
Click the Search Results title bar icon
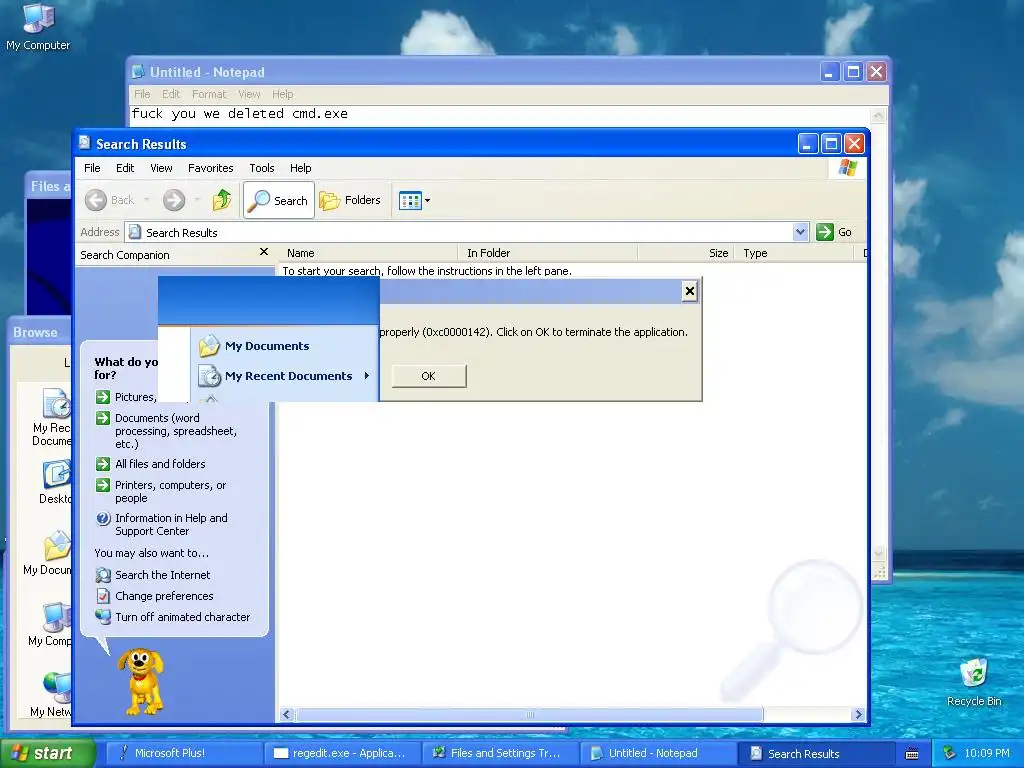click(84, 143)
